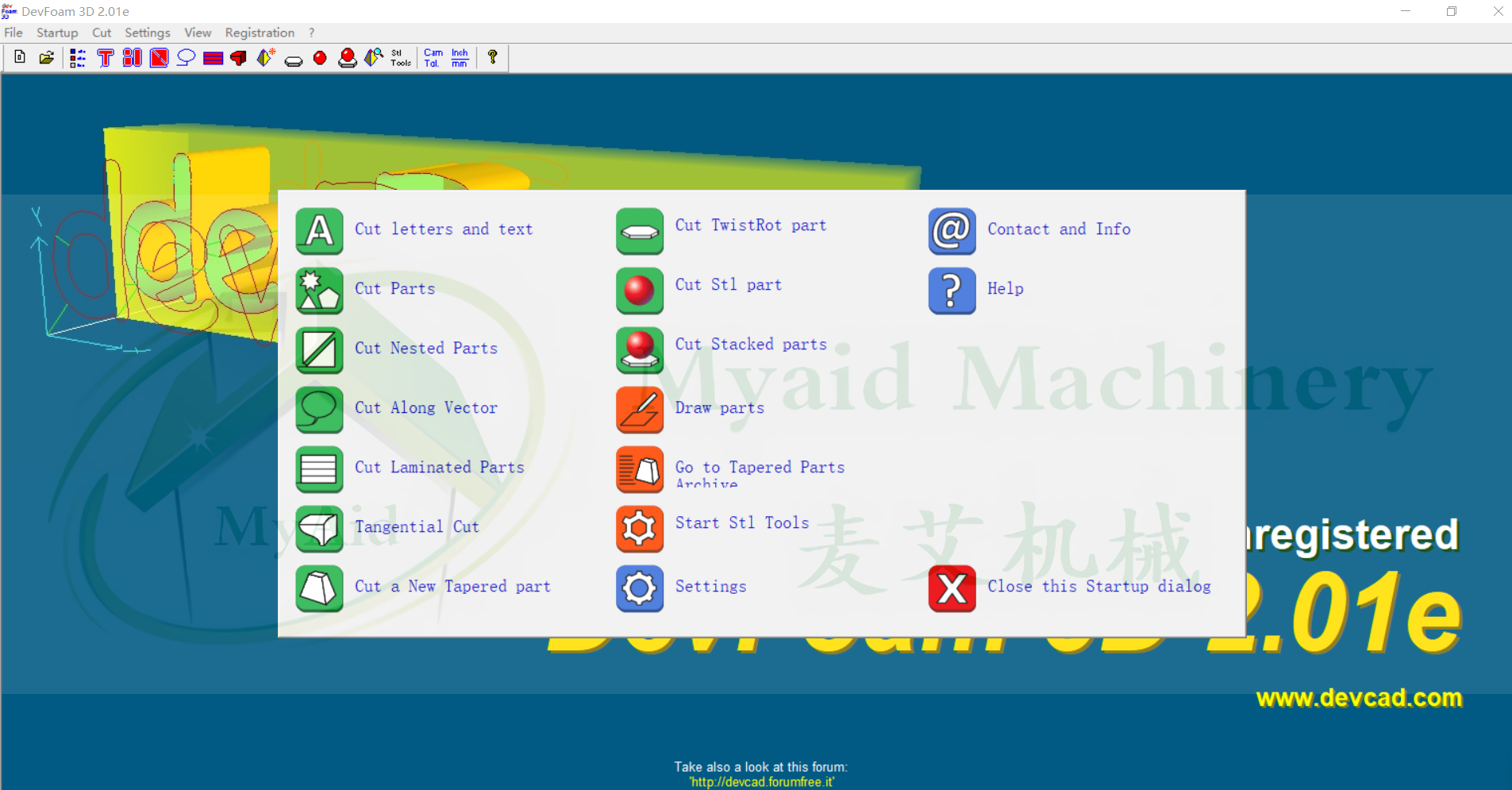Open the Registration menu
Viewport: 1512px width, 790px height.
[260, 33]
